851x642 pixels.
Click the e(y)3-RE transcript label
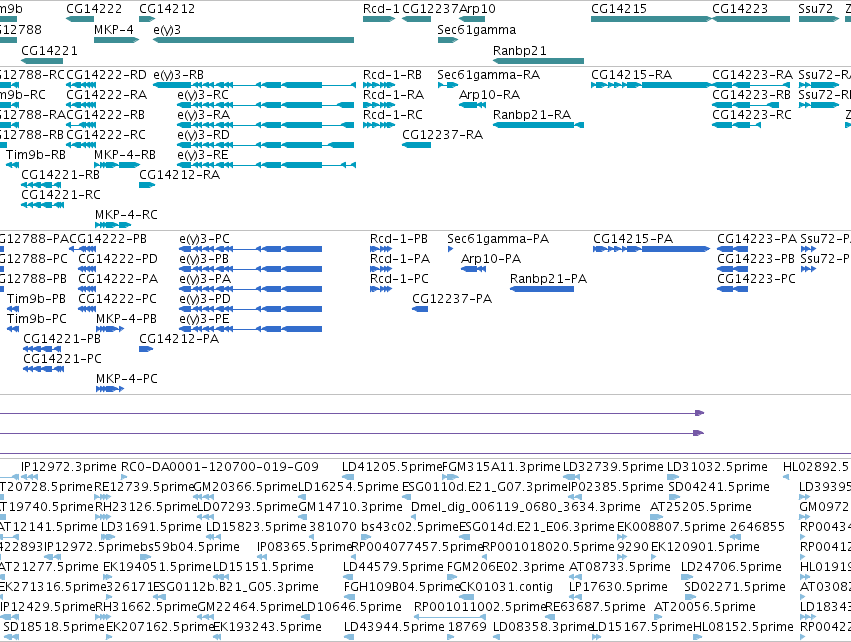pos(203,155)
